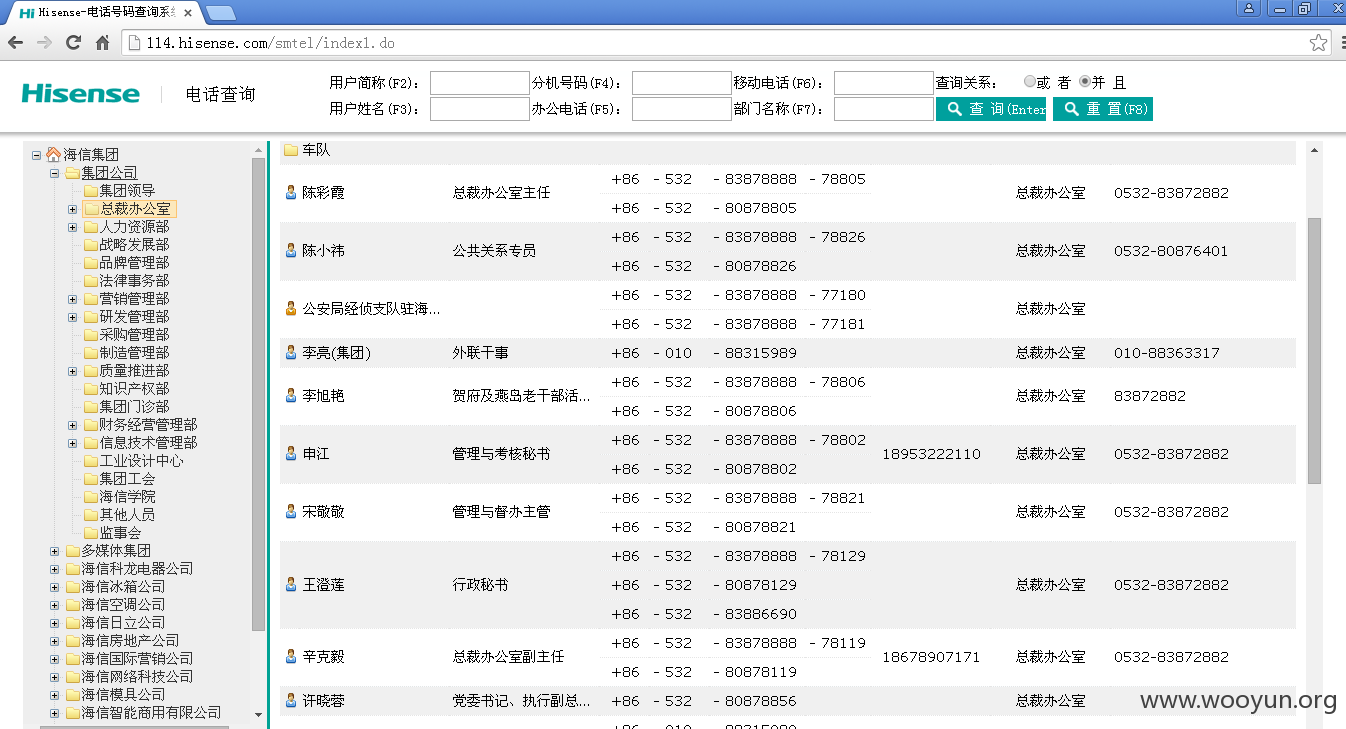
Task: Click the 车队 folder icon
Action: pos(291,150)
